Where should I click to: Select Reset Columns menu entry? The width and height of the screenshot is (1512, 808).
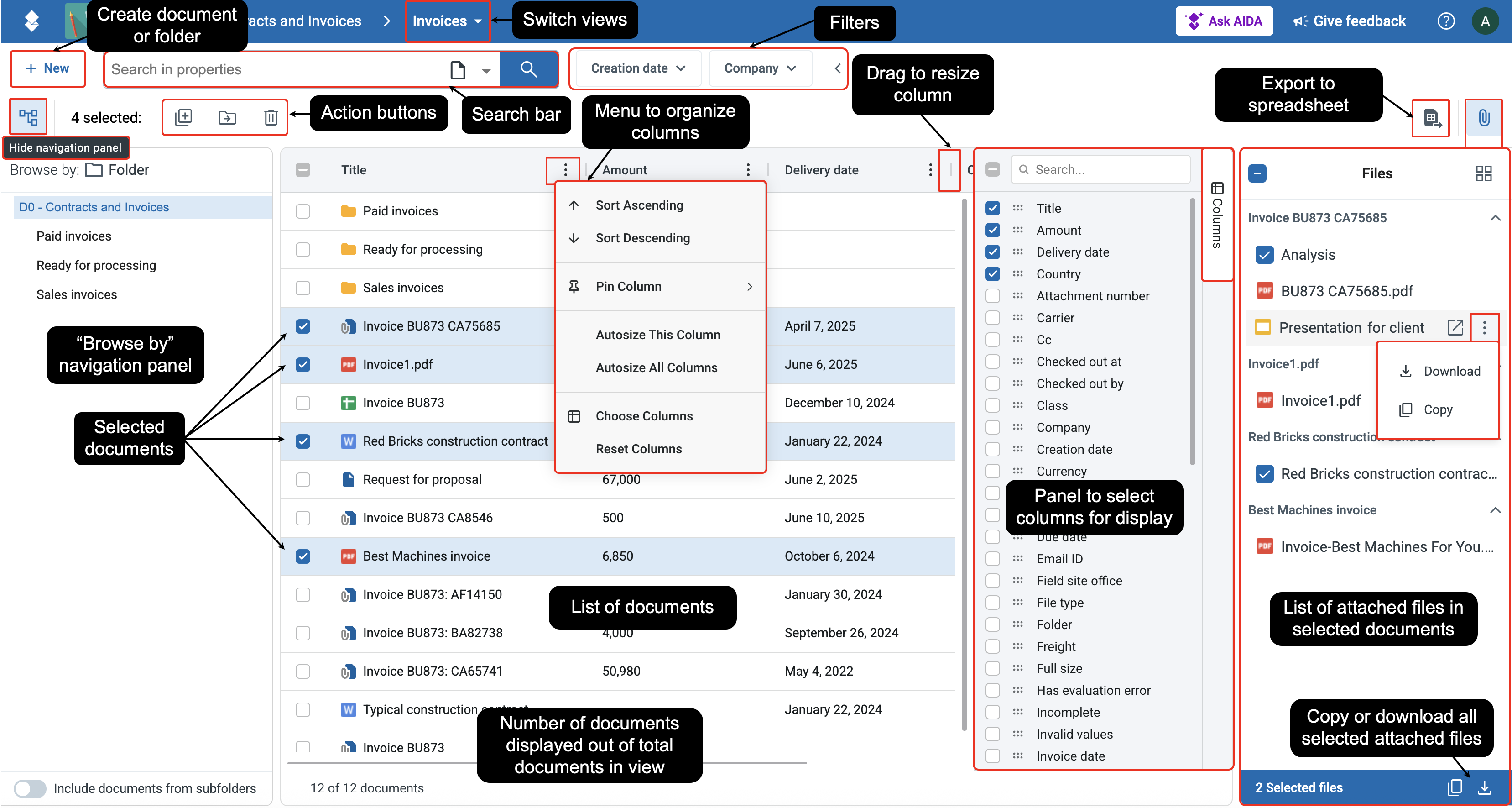tap(660, 449)
